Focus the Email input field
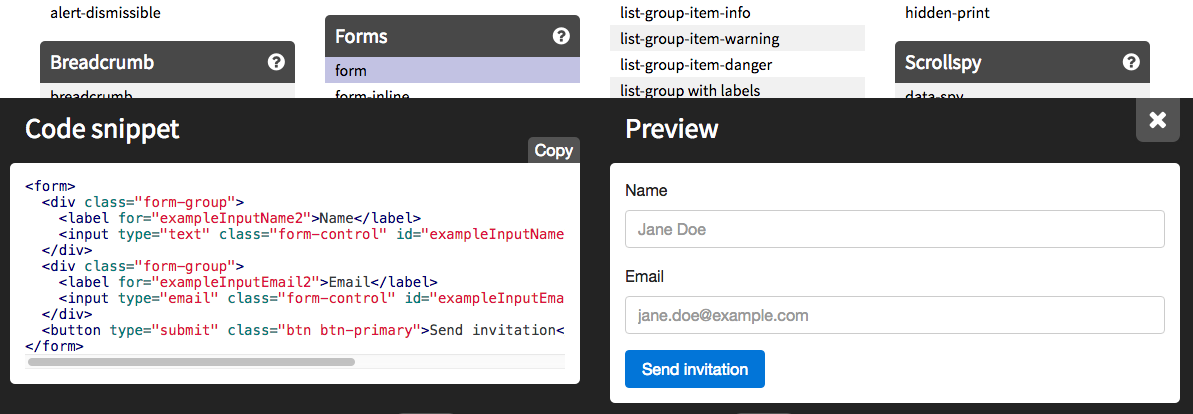This screenshot has width=1193, height=414. coord(894,315)
